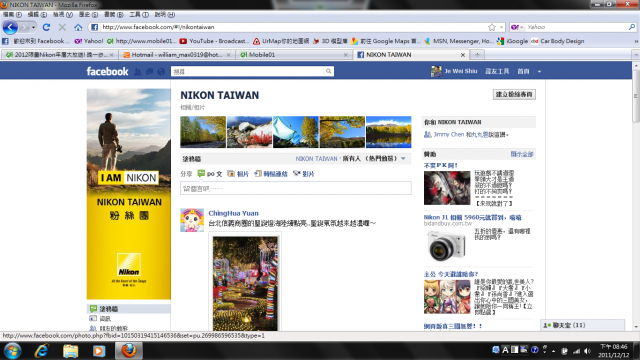Open Facebook friend requests icon
This screenshot has width=640, height=360.
[138, 71]
